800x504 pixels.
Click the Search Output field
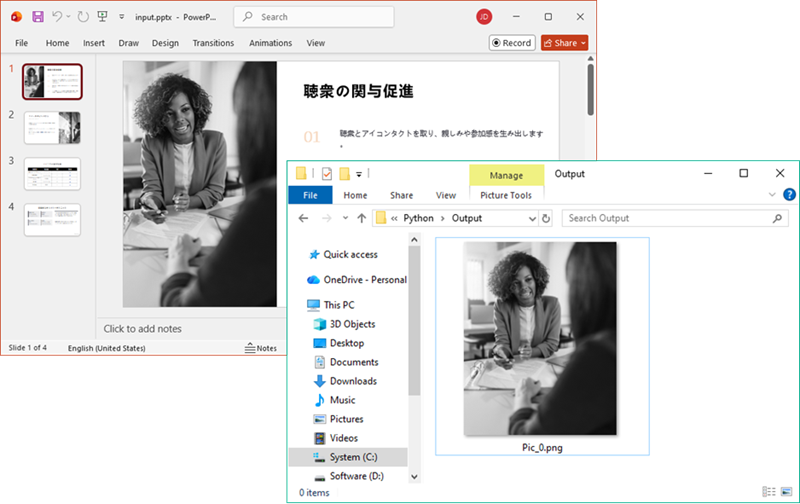[674, 218]
